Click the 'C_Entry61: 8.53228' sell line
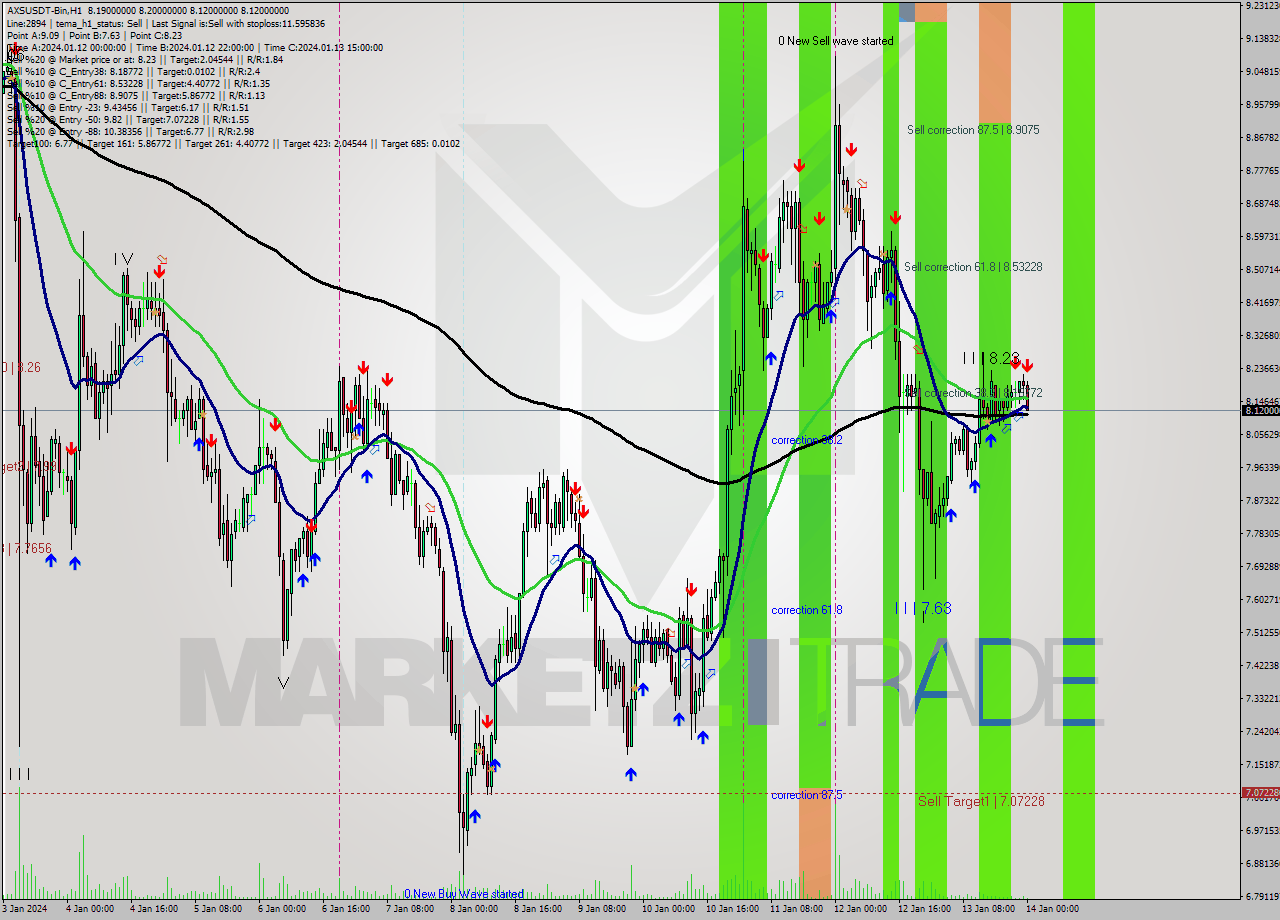1280x920 pixels. (x=138, y=83)
